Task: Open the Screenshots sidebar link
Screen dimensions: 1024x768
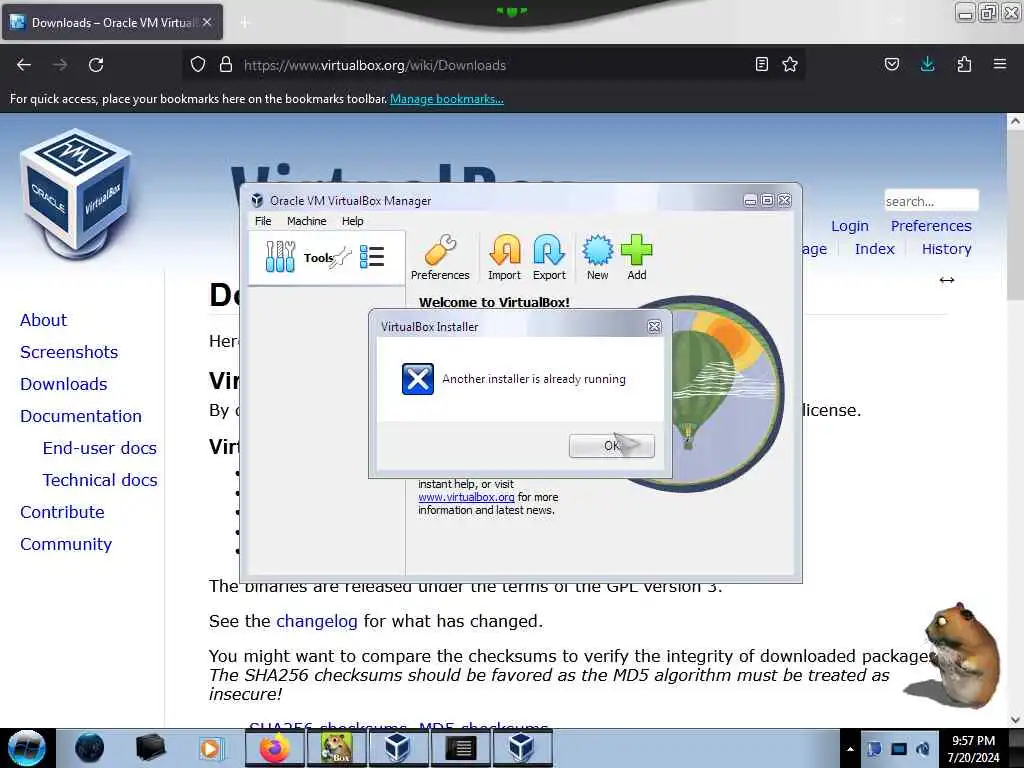Action: [x=69, y=352]
